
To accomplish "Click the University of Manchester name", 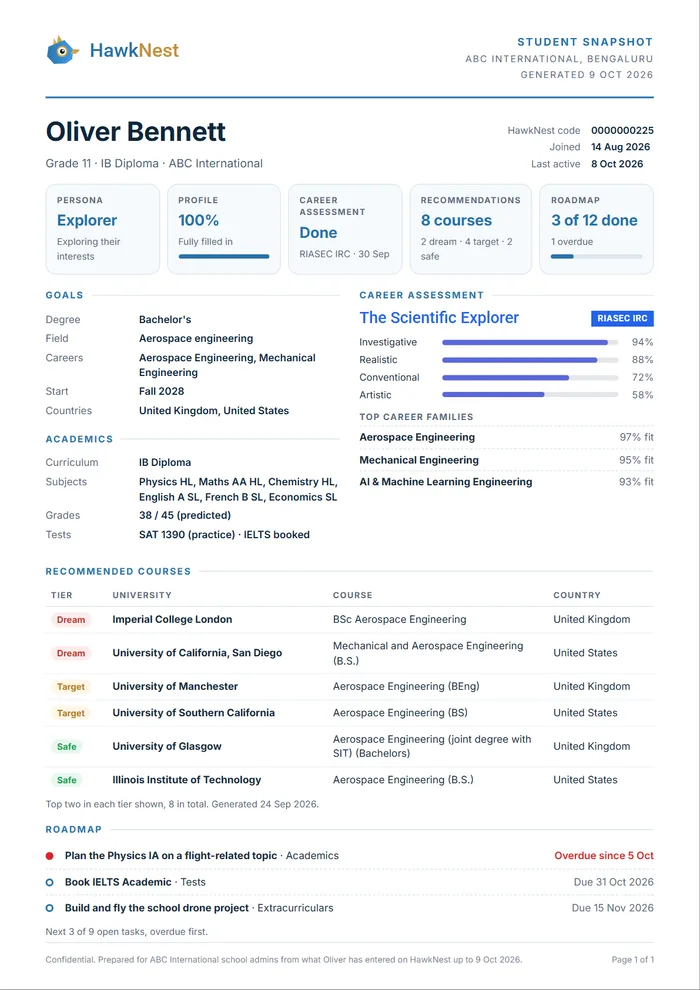I will click(x=175, y=686).
